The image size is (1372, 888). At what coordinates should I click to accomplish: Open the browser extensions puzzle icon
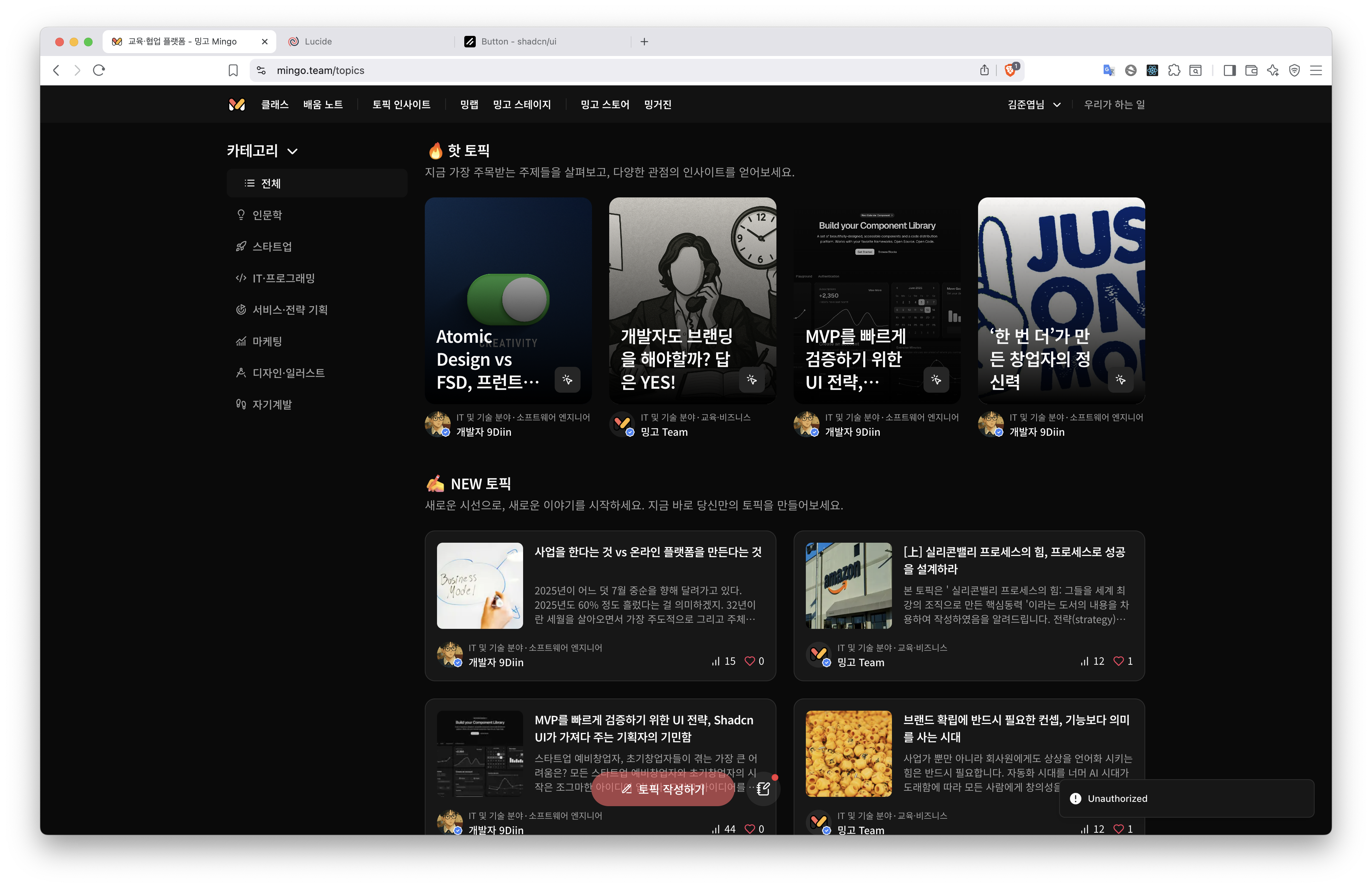(1174, 70)
